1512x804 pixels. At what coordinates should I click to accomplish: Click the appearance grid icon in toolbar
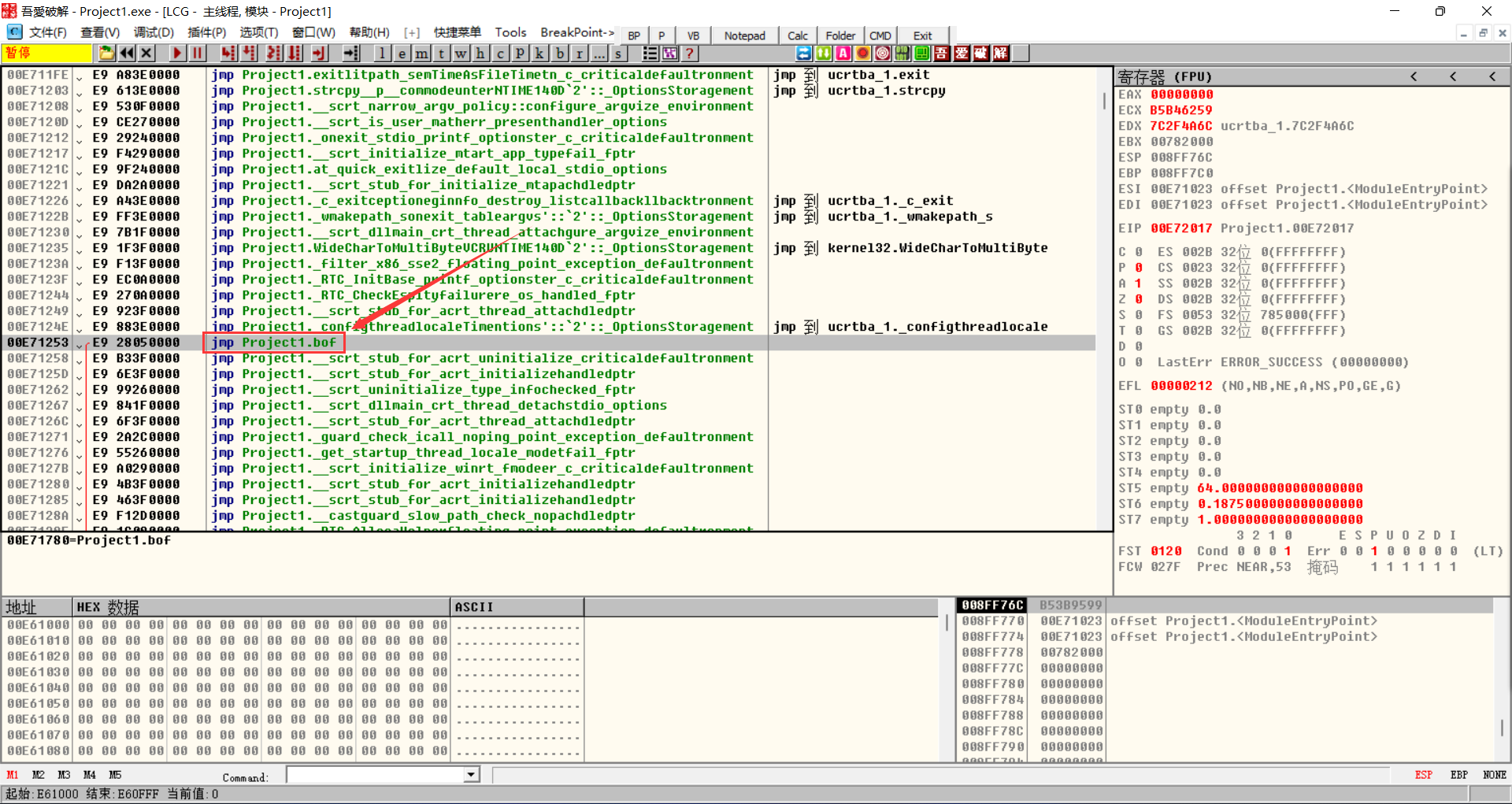[669, 54]
